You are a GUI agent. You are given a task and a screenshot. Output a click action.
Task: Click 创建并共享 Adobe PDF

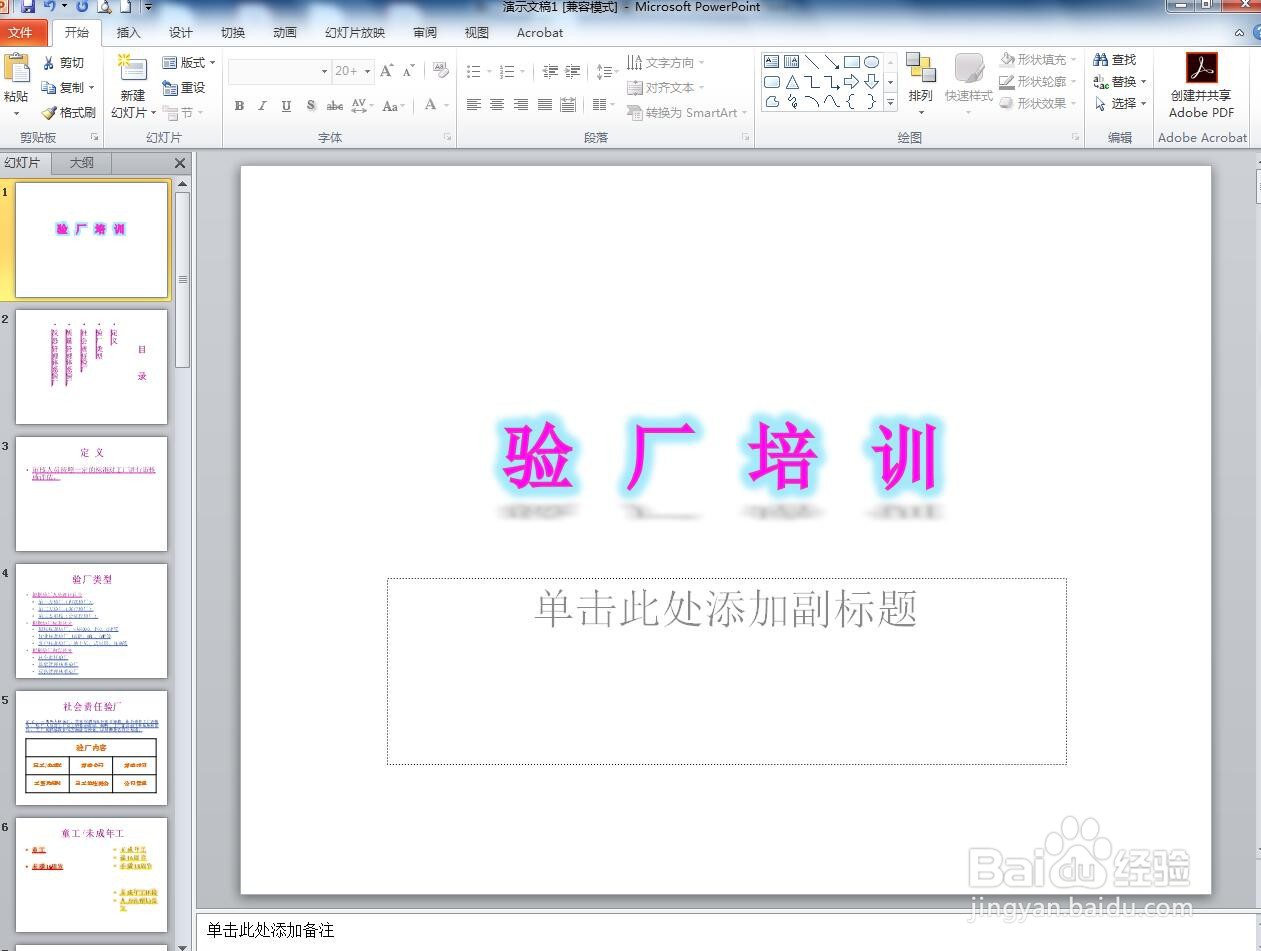[1200, 85]
